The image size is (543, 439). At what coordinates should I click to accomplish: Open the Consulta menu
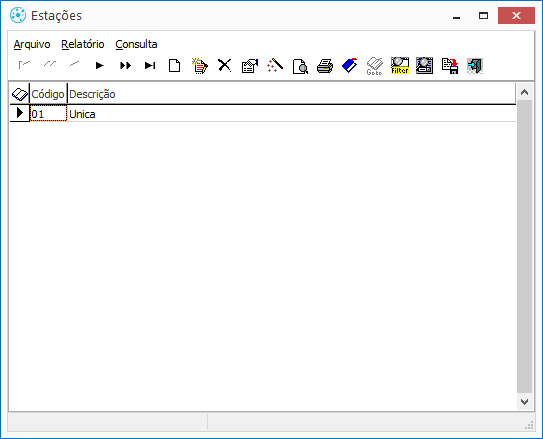[136, 44]
